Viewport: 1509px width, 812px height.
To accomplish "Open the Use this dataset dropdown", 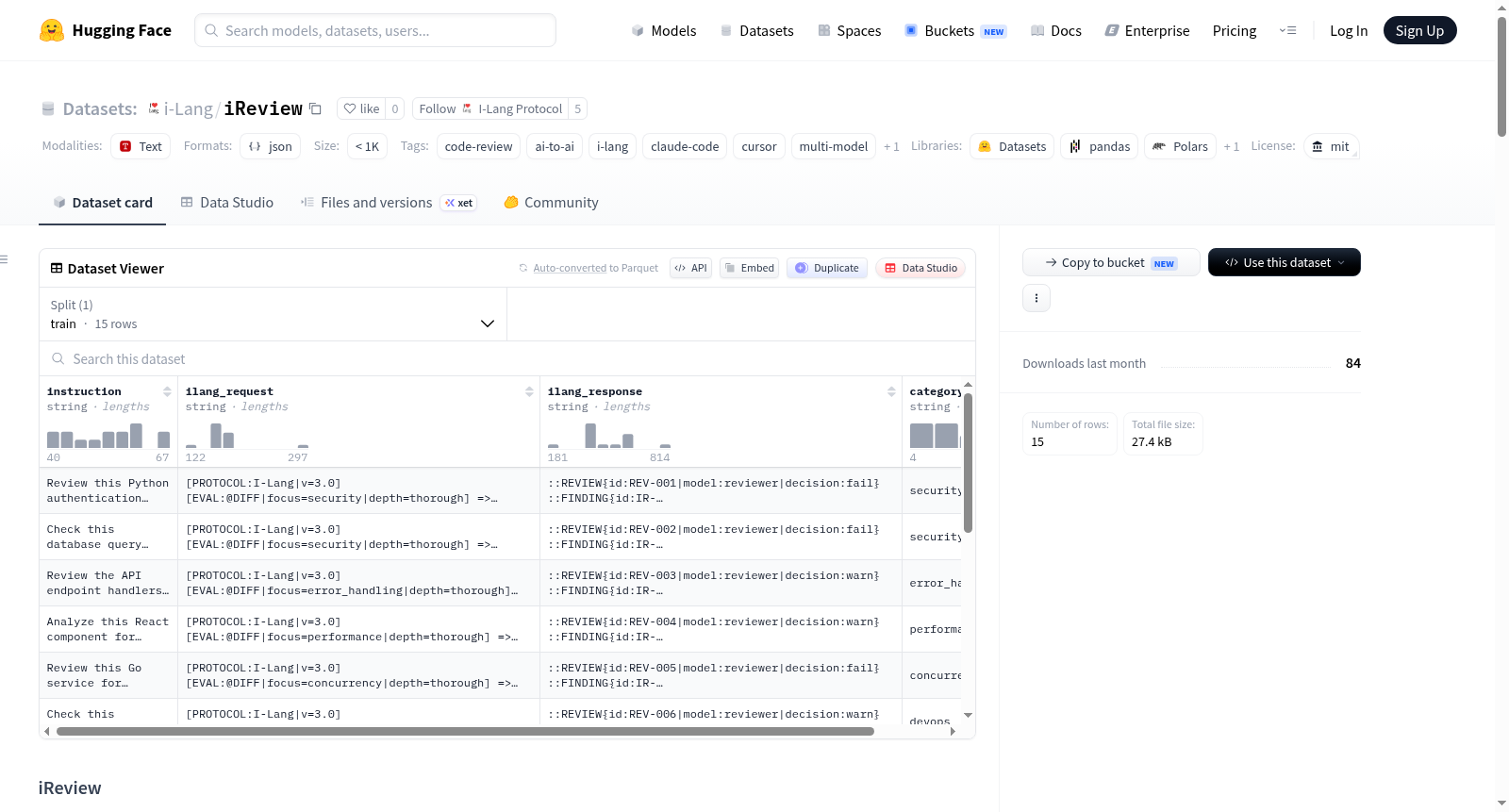I will click(1285, 262).
